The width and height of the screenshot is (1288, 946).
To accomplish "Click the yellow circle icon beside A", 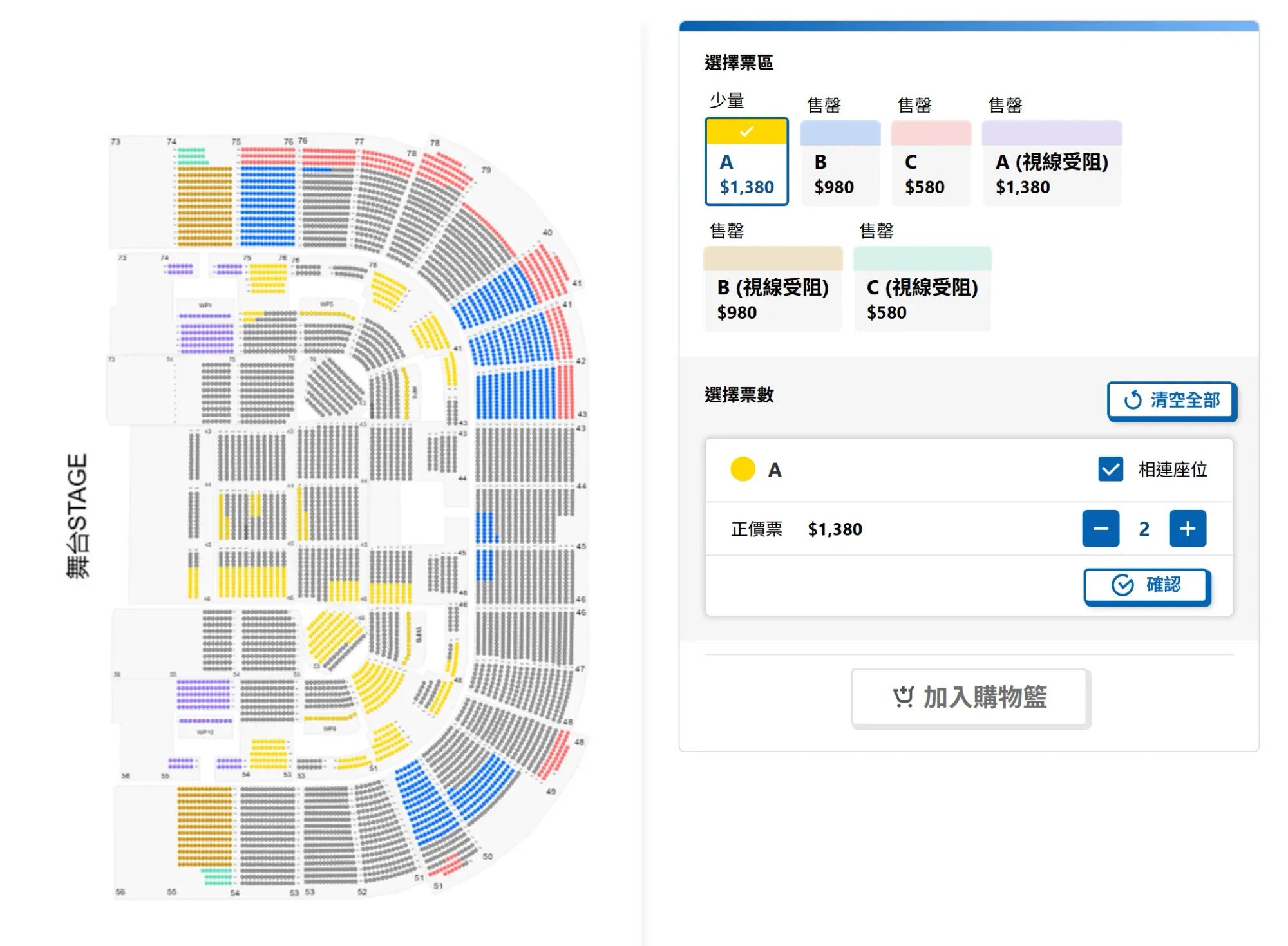I will [743, 469].
